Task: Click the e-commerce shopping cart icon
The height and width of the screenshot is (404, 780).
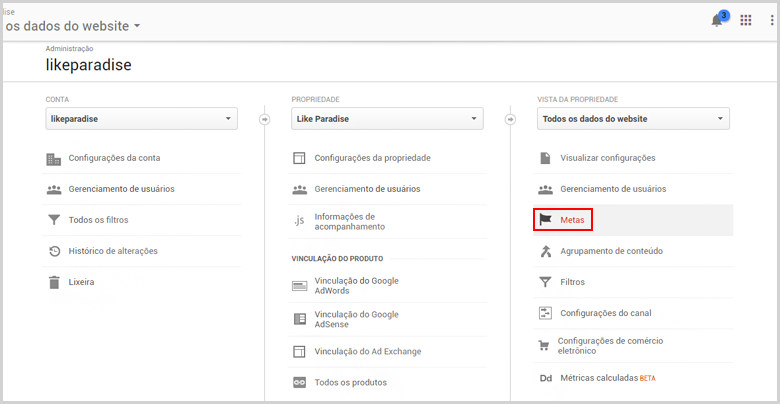Action: (x=544, y=346)
